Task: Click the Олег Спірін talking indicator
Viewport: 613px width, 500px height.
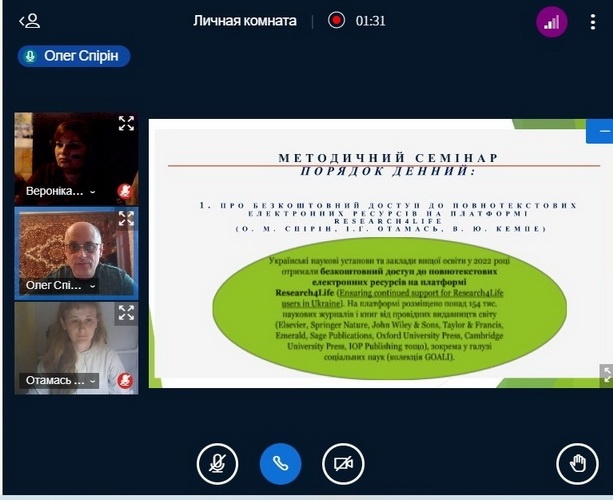Action: [x=74, y=56]
